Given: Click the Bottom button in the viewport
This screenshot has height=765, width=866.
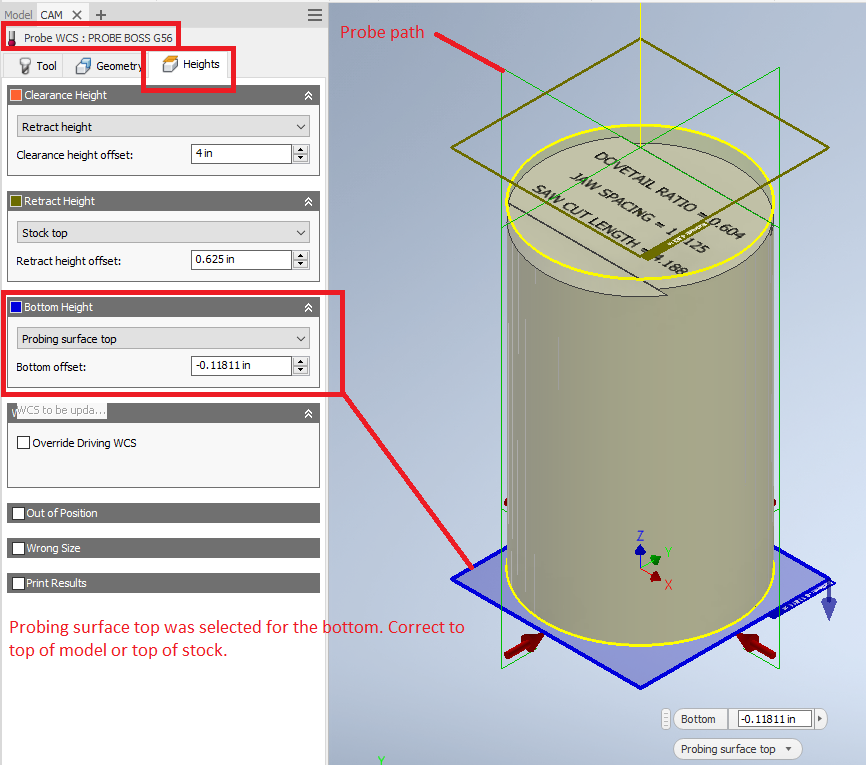Looking at the screenshot, I should tap(700, 719).
